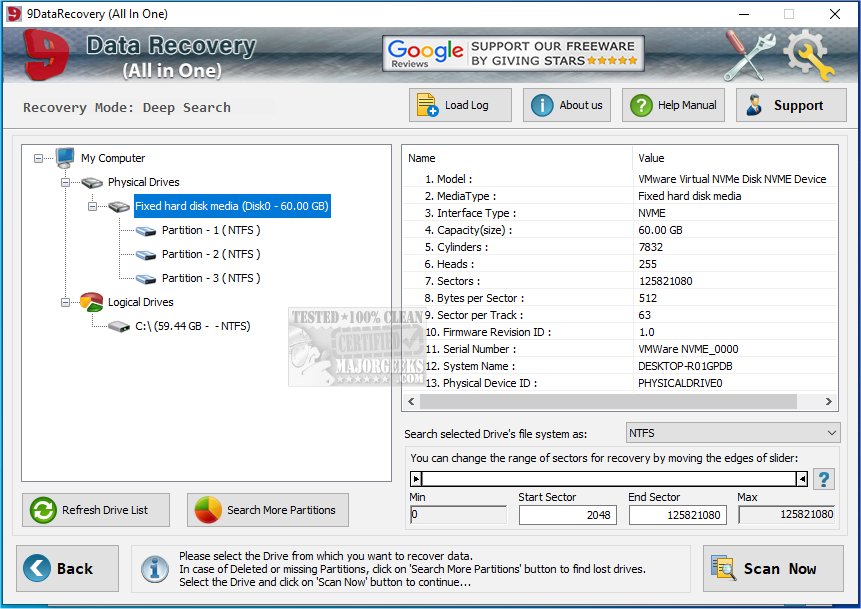Open the About us dialog
Screen dimensions: 861x609
pyautogui.click(x=567, y=105)
